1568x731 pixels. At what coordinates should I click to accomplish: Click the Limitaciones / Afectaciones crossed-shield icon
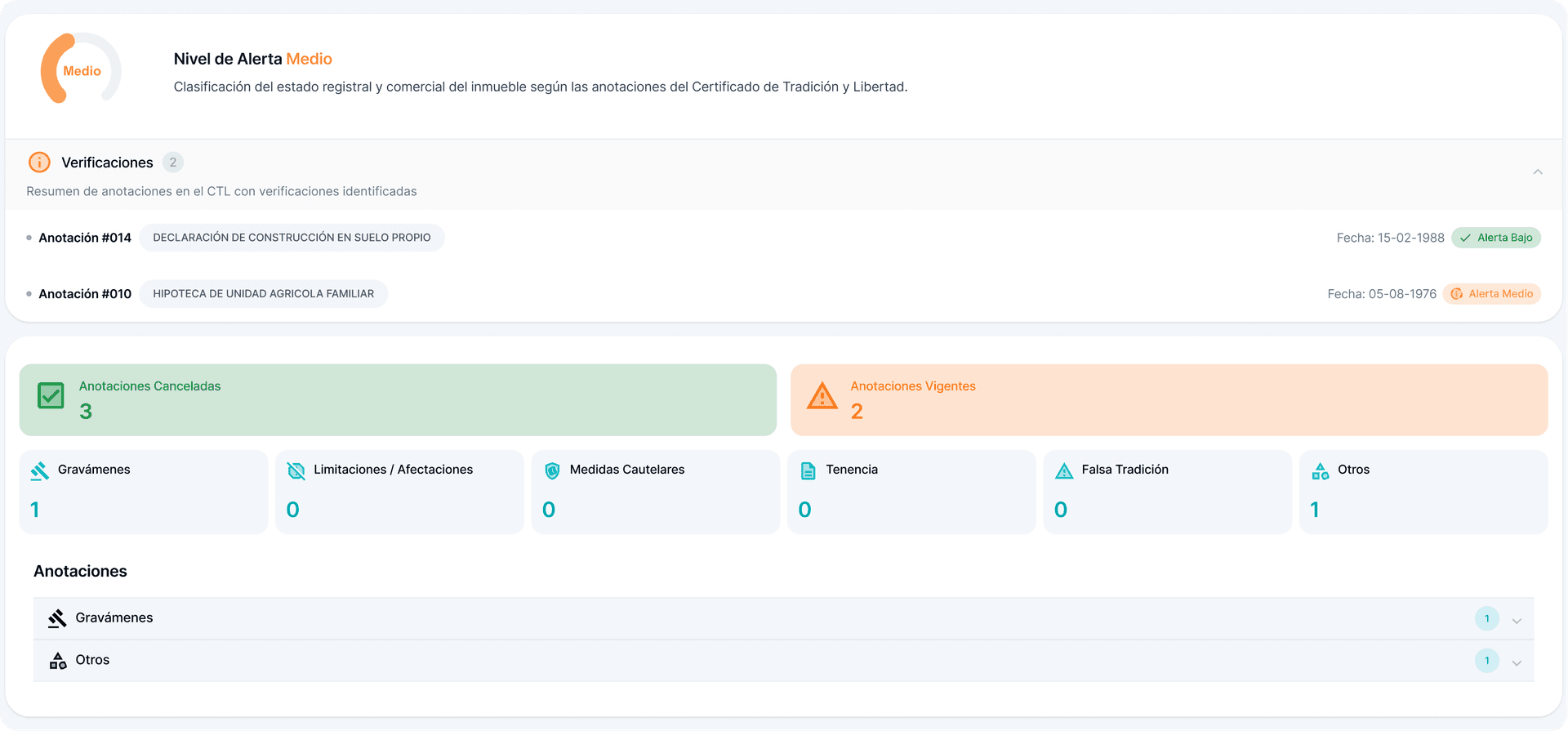point(296,471)
